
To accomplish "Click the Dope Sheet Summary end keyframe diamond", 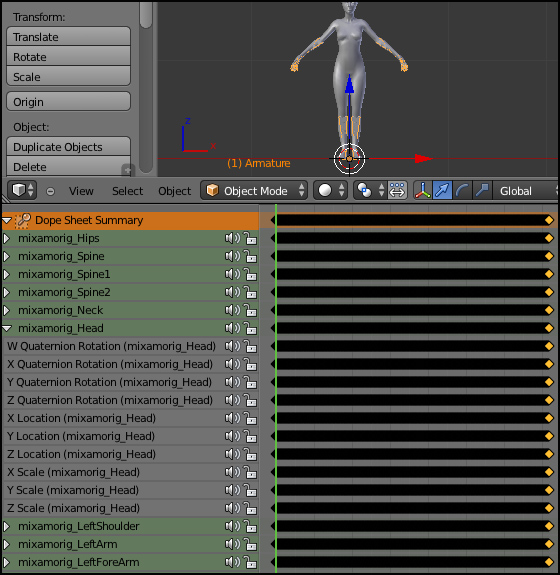I will (549, 220).
